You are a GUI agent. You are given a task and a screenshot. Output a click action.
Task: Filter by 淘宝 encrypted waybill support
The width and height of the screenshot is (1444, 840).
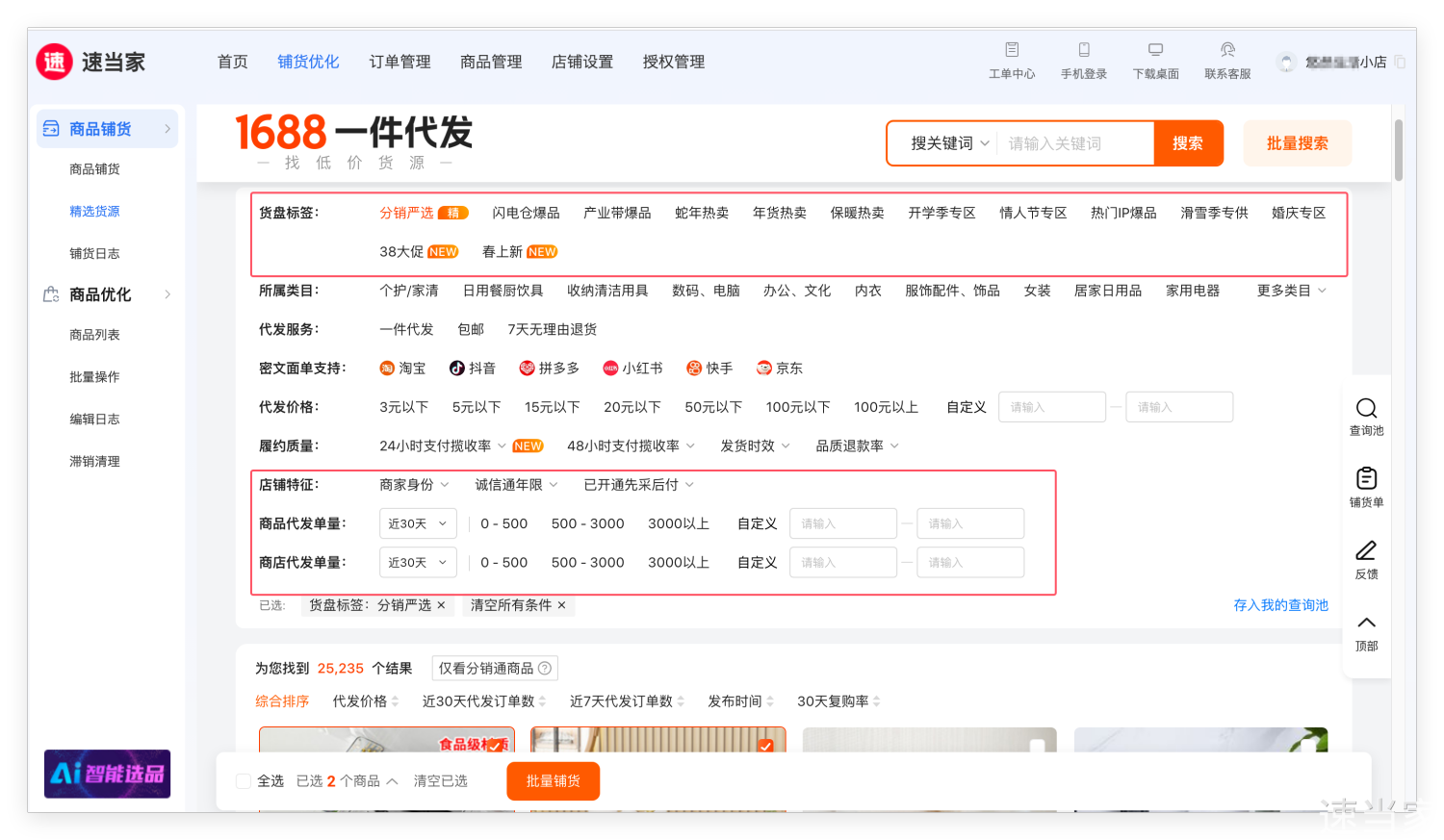(x=402, y=369)
